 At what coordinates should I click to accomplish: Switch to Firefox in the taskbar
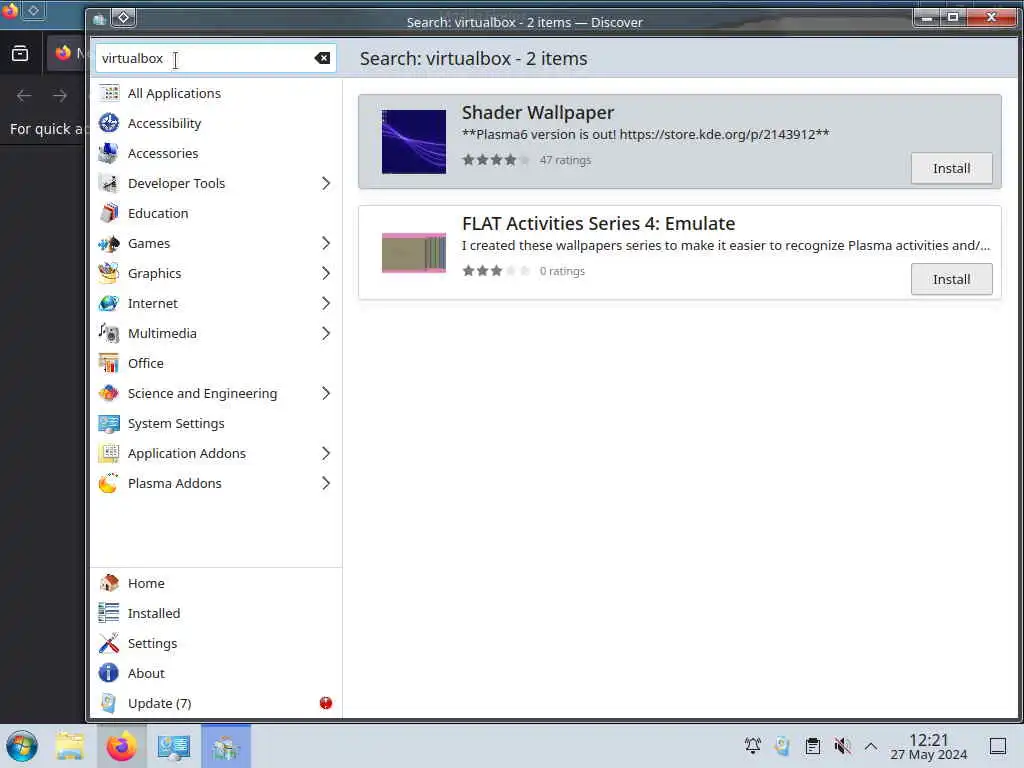click(x=121, y=746)
